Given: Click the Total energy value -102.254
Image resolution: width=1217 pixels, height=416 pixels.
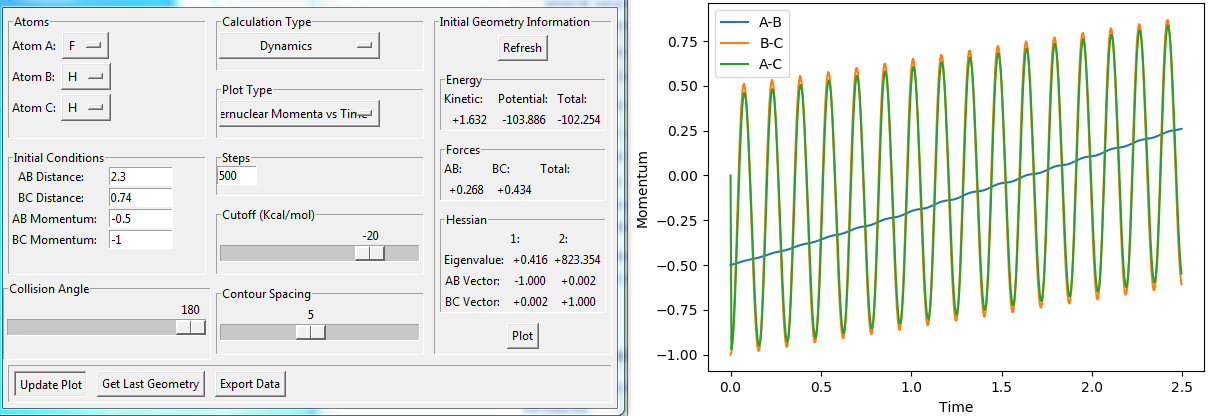Looking at the screenshot, I should (577, 120).
